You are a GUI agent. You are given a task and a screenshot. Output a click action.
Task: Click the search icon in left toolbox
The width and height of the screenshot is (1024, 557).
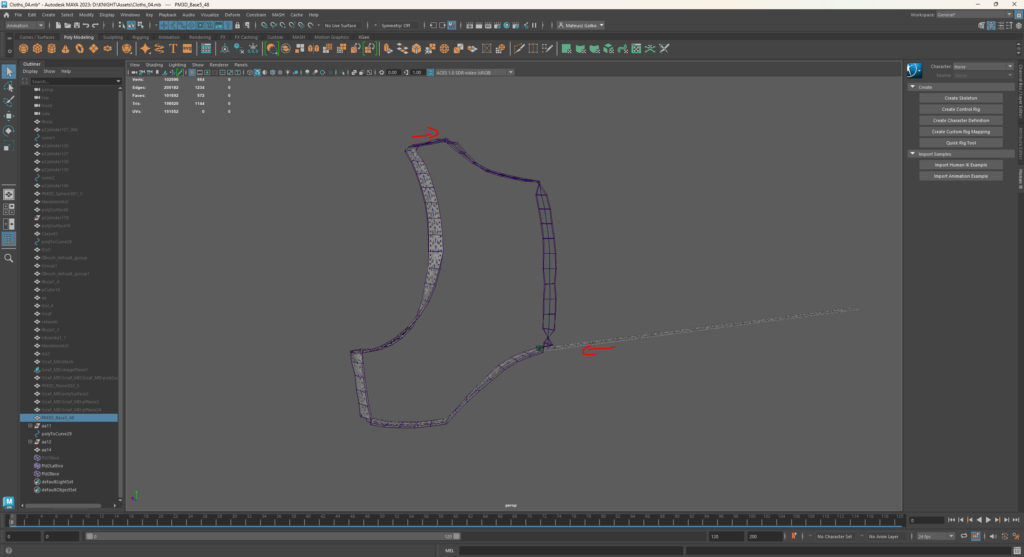(x=8, y=258)
